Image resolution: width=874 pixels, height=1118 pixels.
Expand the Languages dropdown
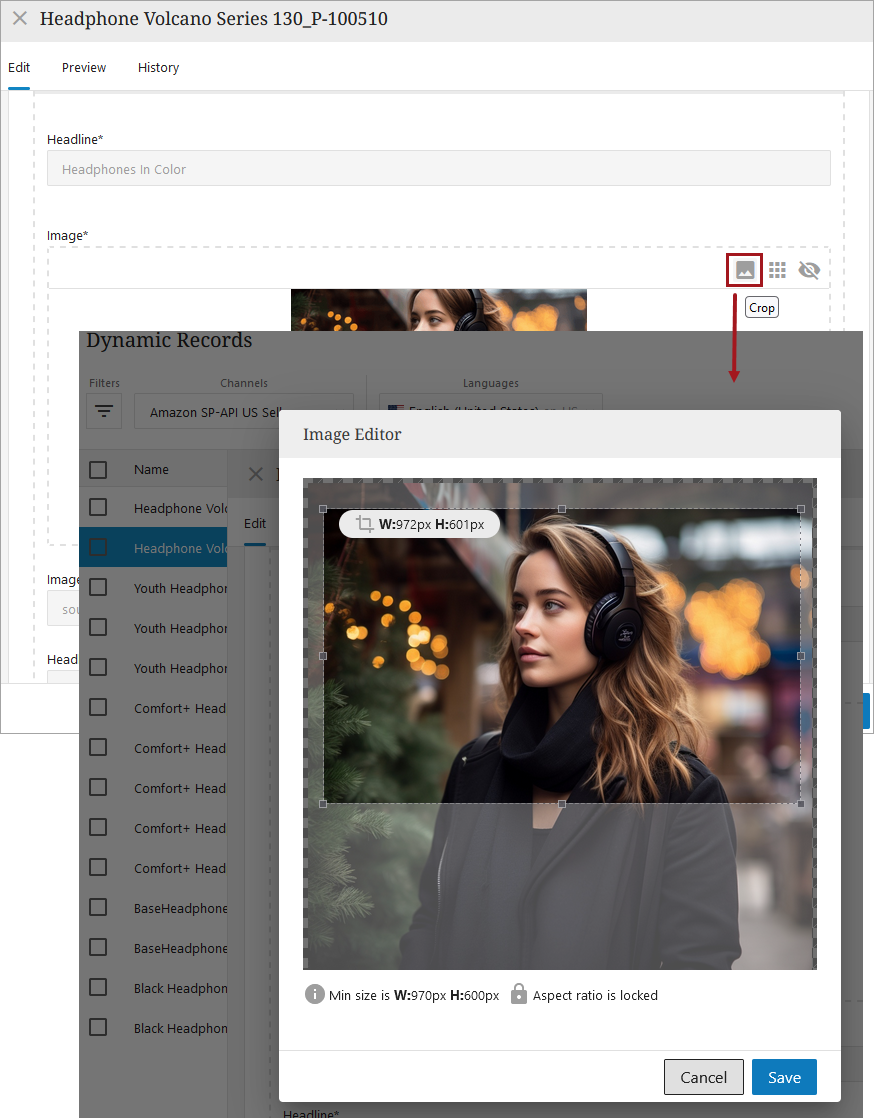490,404
